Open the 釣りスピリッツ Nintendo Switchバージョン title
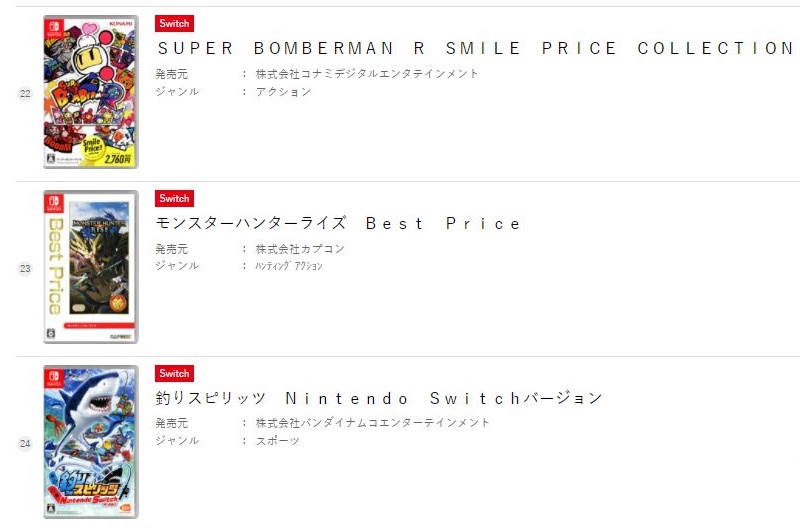Image resolution: width=800 pixels, height=528 pixels. 379,398
